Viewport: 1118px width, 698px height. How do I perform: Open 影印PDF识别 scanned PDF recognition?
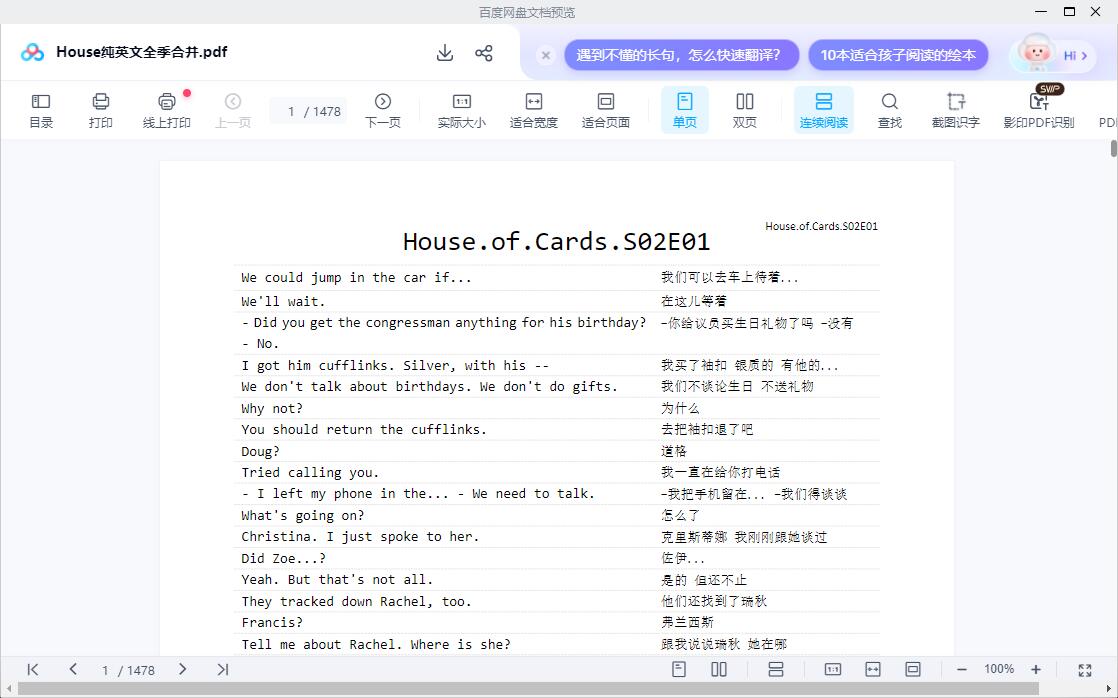1038,110
